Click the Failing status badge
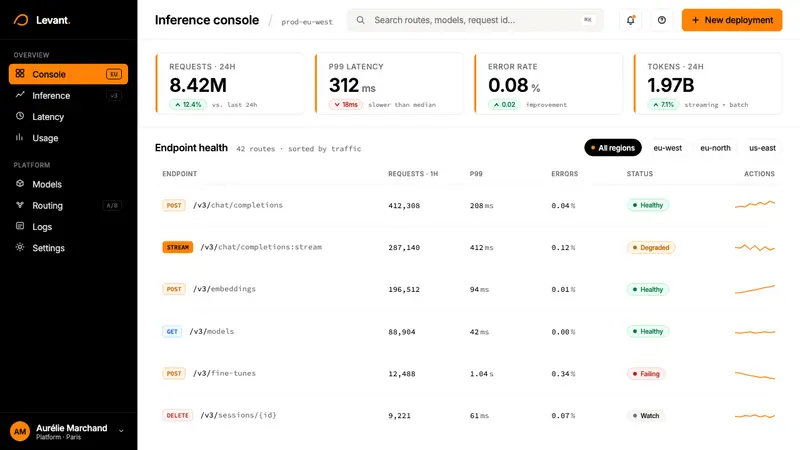The height and width of the screenshot is (450, 800). click(x=646, y=374)
